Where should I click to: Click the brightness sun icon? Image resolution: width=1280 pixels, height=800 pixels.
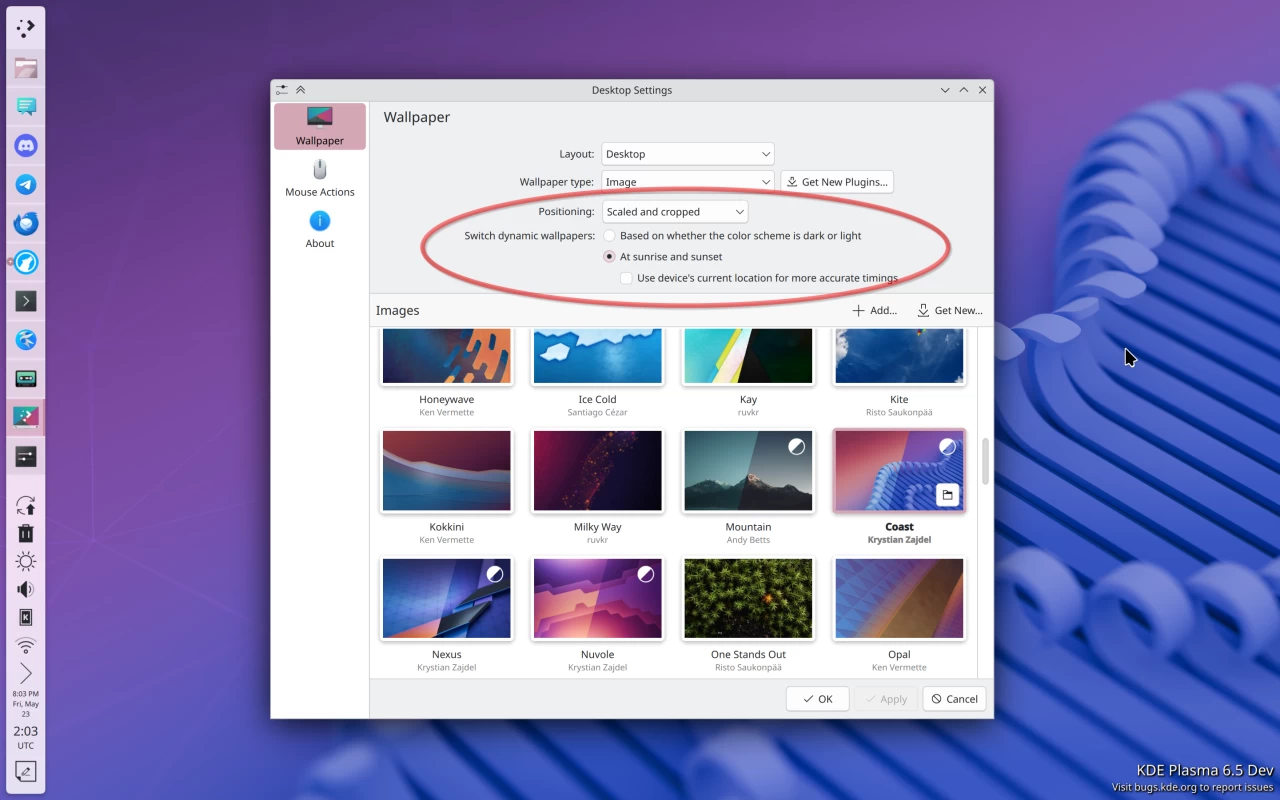[x=25, y=561]
